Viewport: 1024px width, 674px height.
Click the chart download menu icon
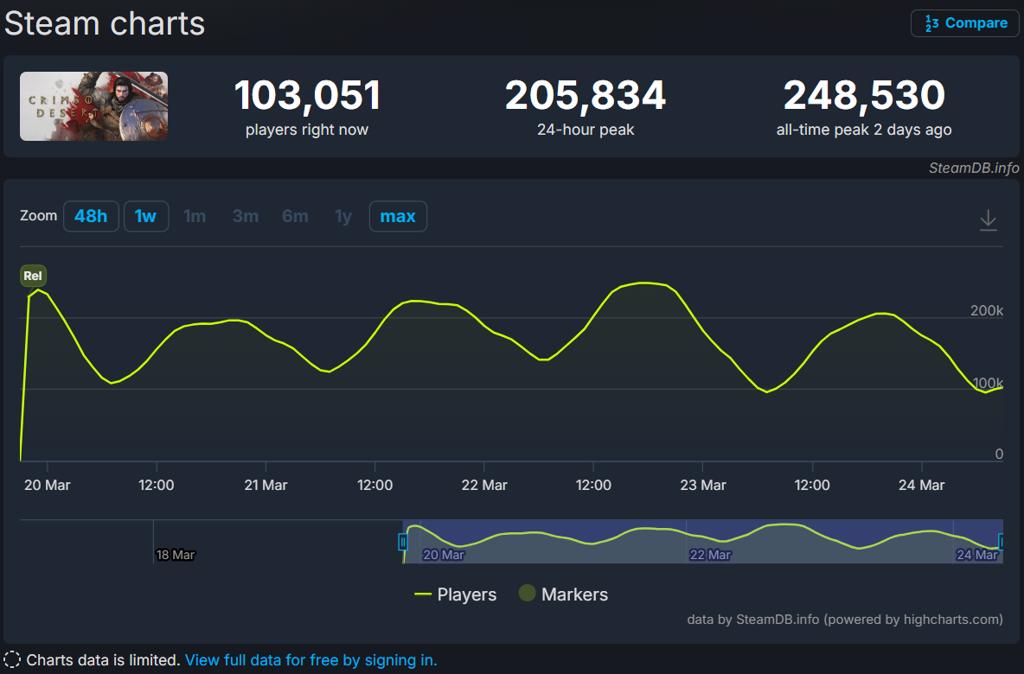(x=988, y=220)
